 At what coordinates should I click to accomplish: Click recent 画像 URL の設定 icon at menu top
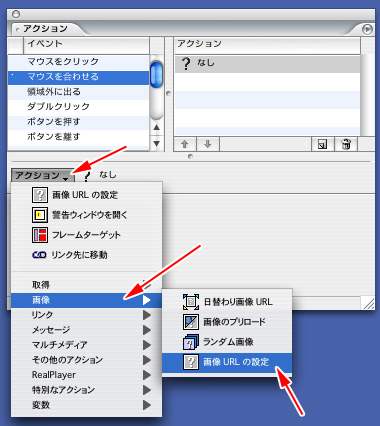(x=40, y=195)
